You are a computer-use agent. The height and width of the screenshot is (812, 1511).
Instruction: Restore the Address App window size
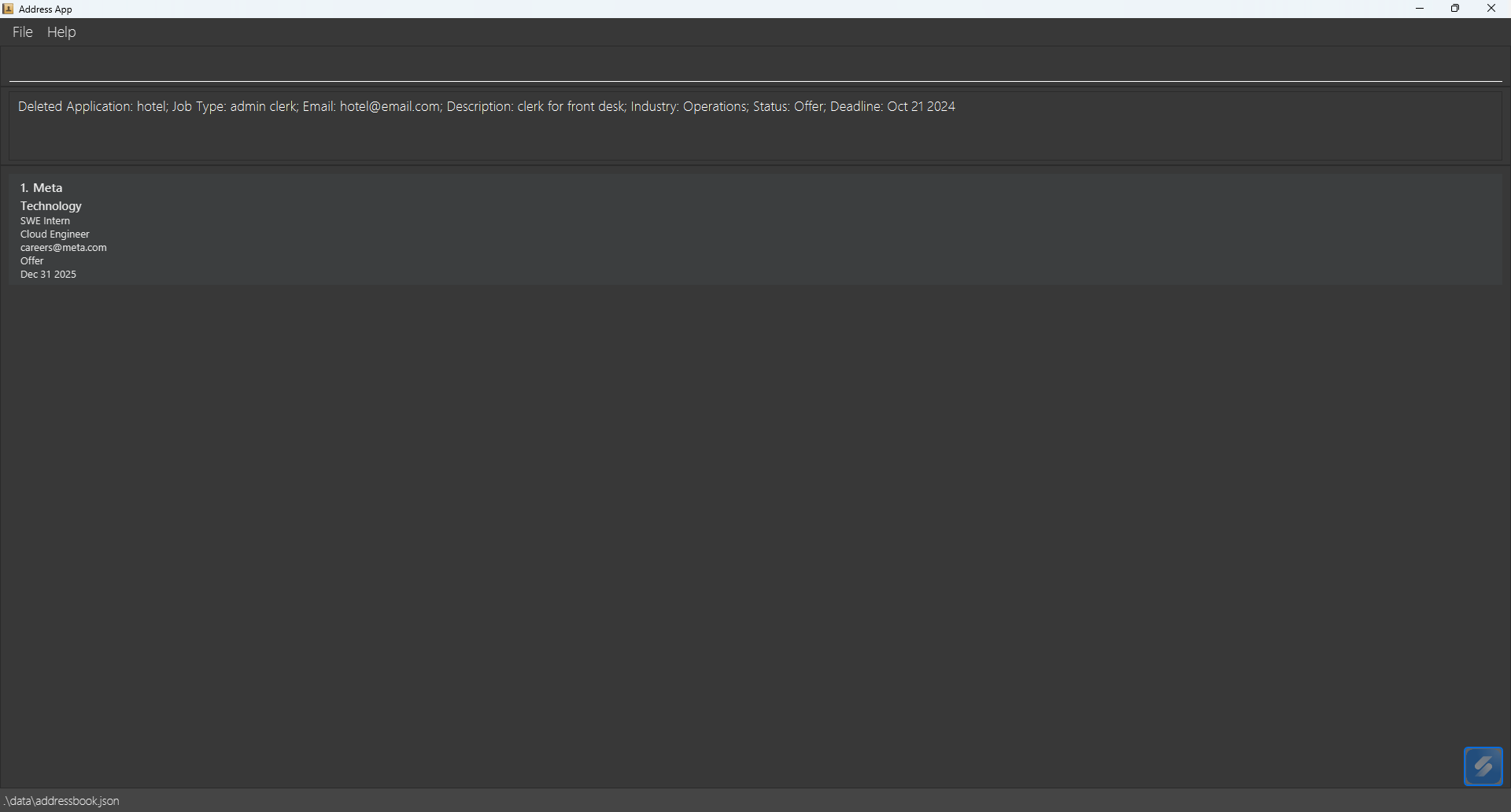tap(1455, 9)
